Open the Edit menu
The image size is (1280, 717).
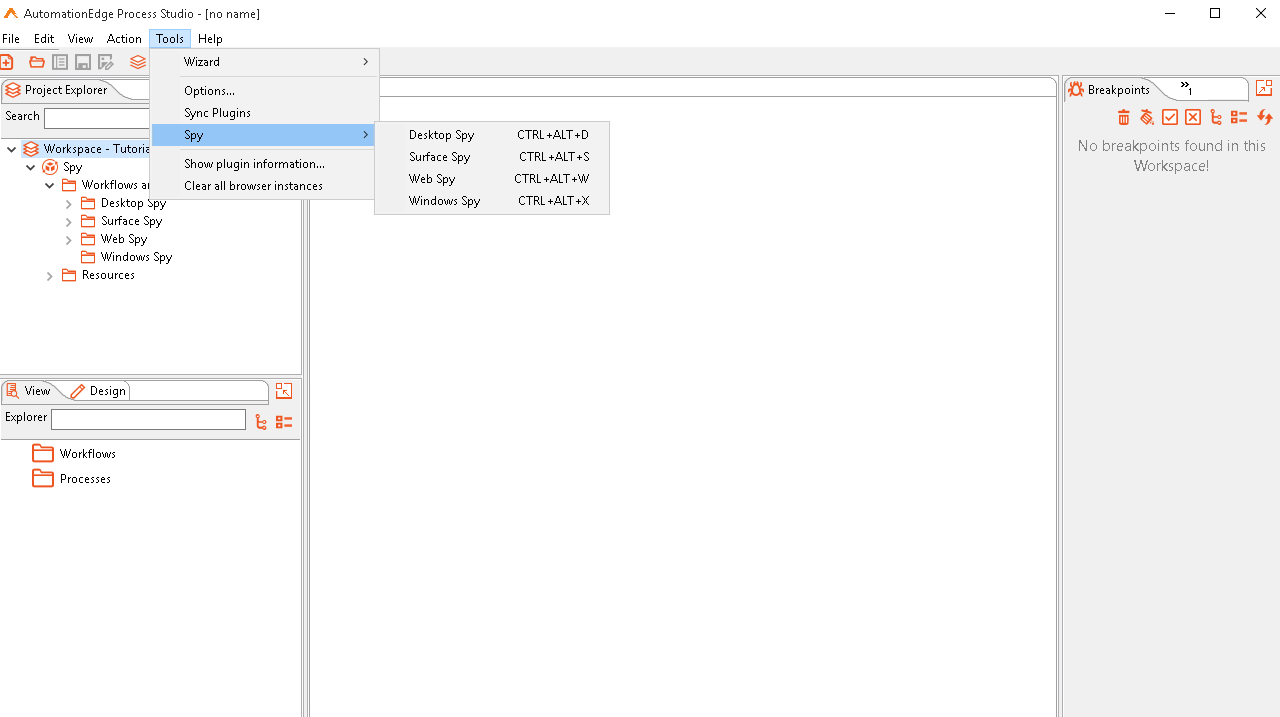coord(44,39)
